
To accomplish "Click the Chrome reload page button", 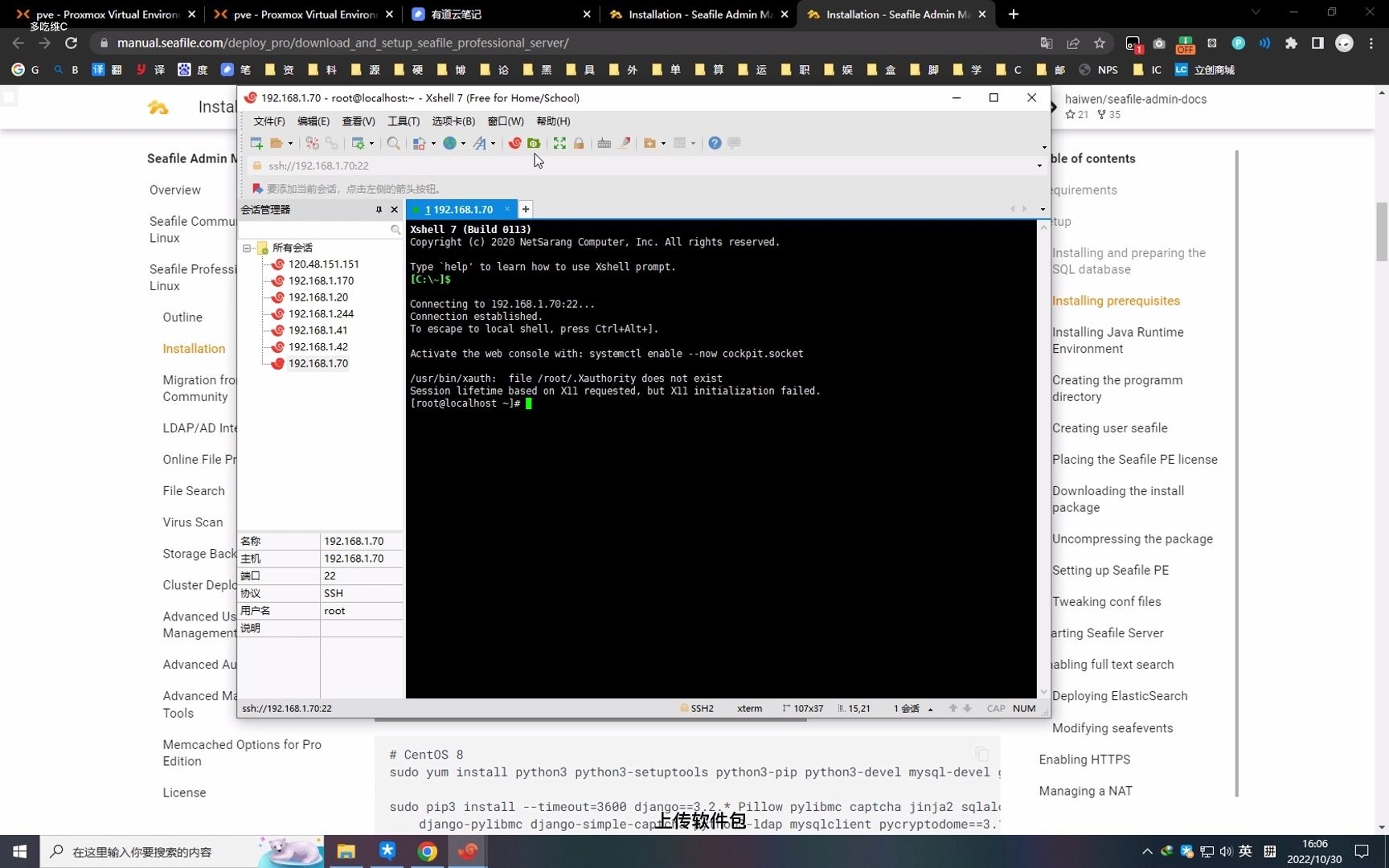I will point(72,43).
